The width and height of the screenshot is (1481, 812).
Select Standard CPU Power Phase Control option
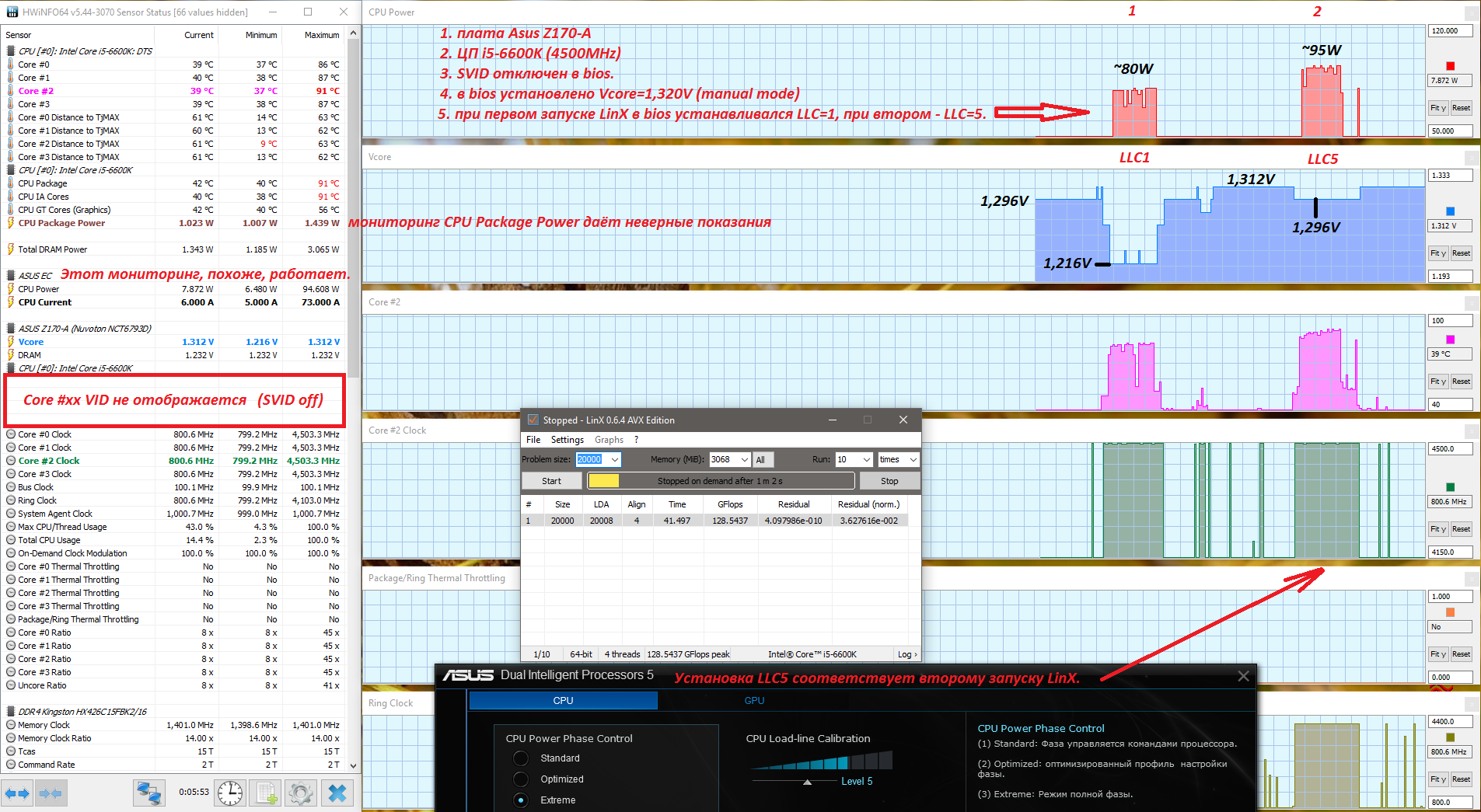(x=521, y=758)
